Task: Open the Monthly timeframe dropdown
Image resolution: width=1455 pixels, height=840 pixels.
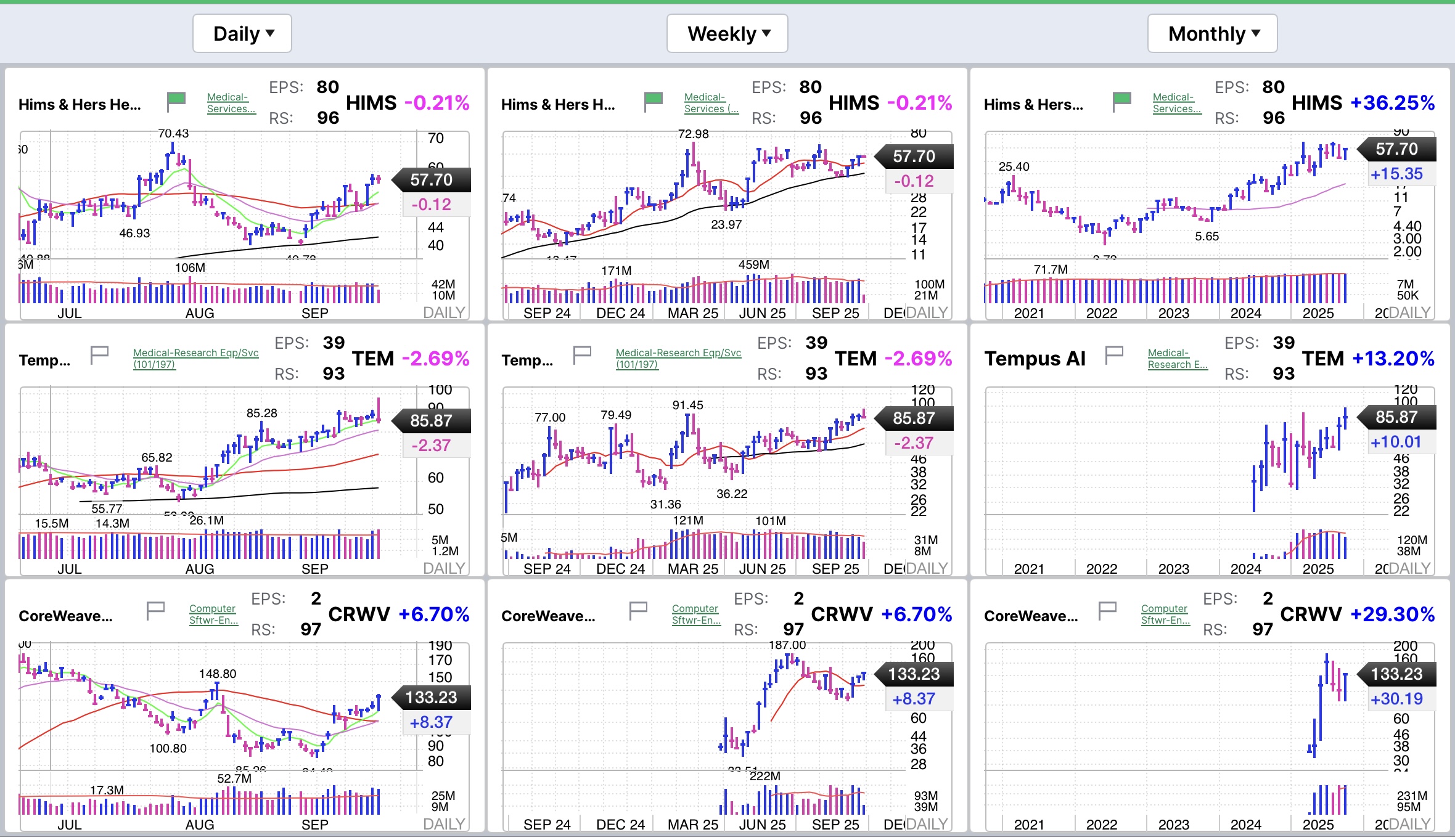Action: pyautogui.click(x=1211, y=34)
